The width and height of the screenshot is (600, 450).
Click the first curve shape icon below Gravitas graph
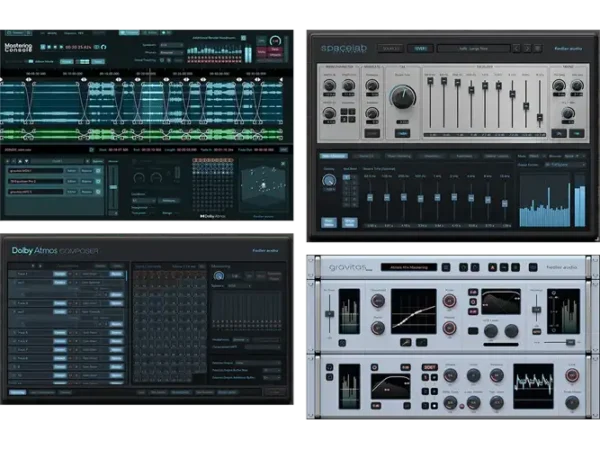click(406, 342)
